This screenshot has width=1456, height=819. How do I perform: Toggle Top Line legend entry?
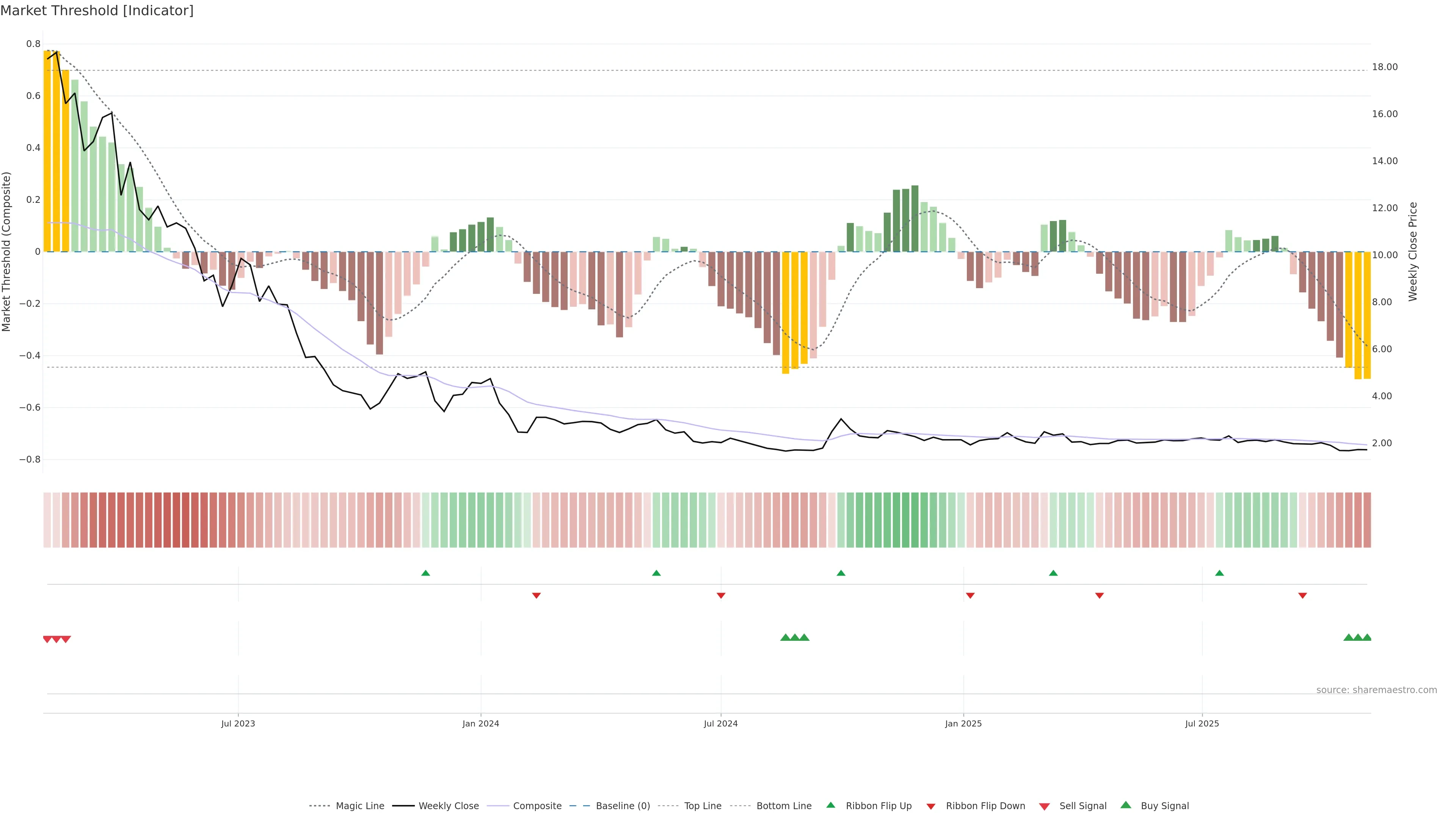pos(703,806)
